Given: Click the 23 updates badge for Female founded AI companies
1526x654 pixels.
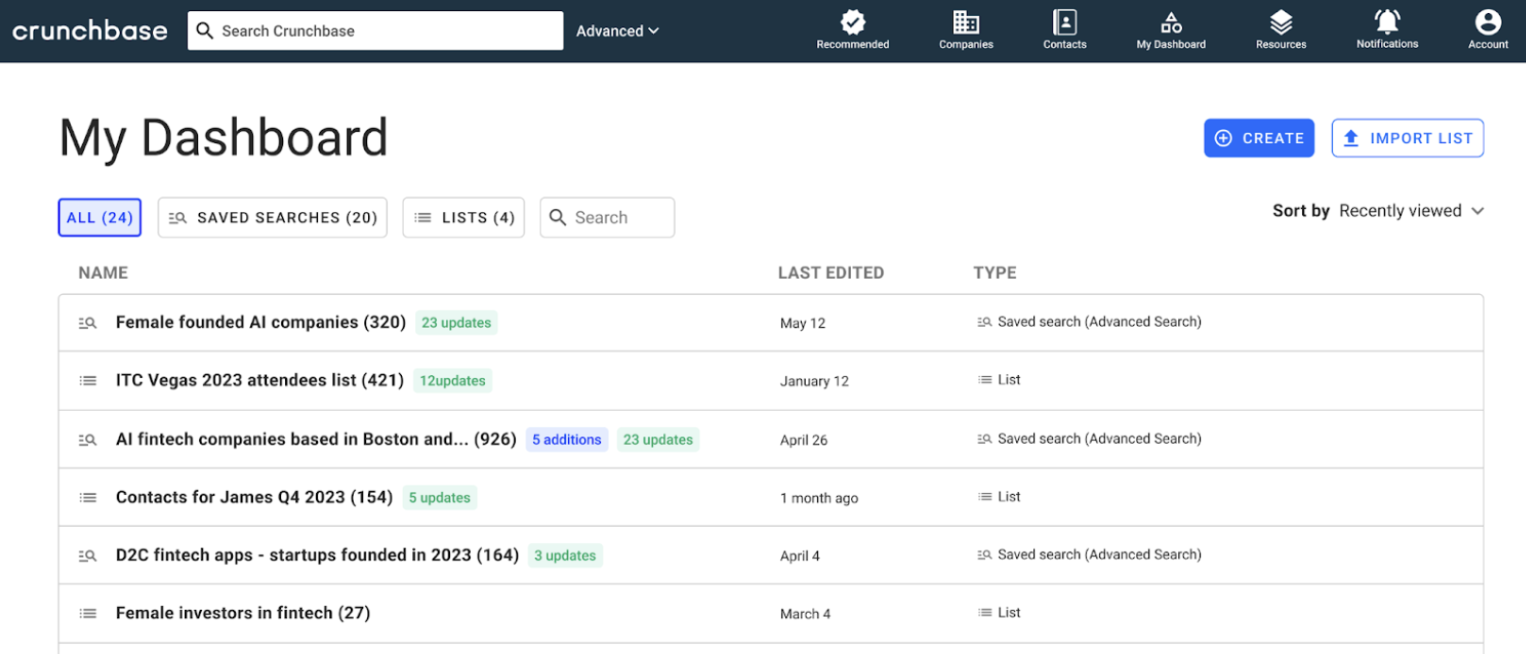Looking at the screenshot, I should click(456, 322).
